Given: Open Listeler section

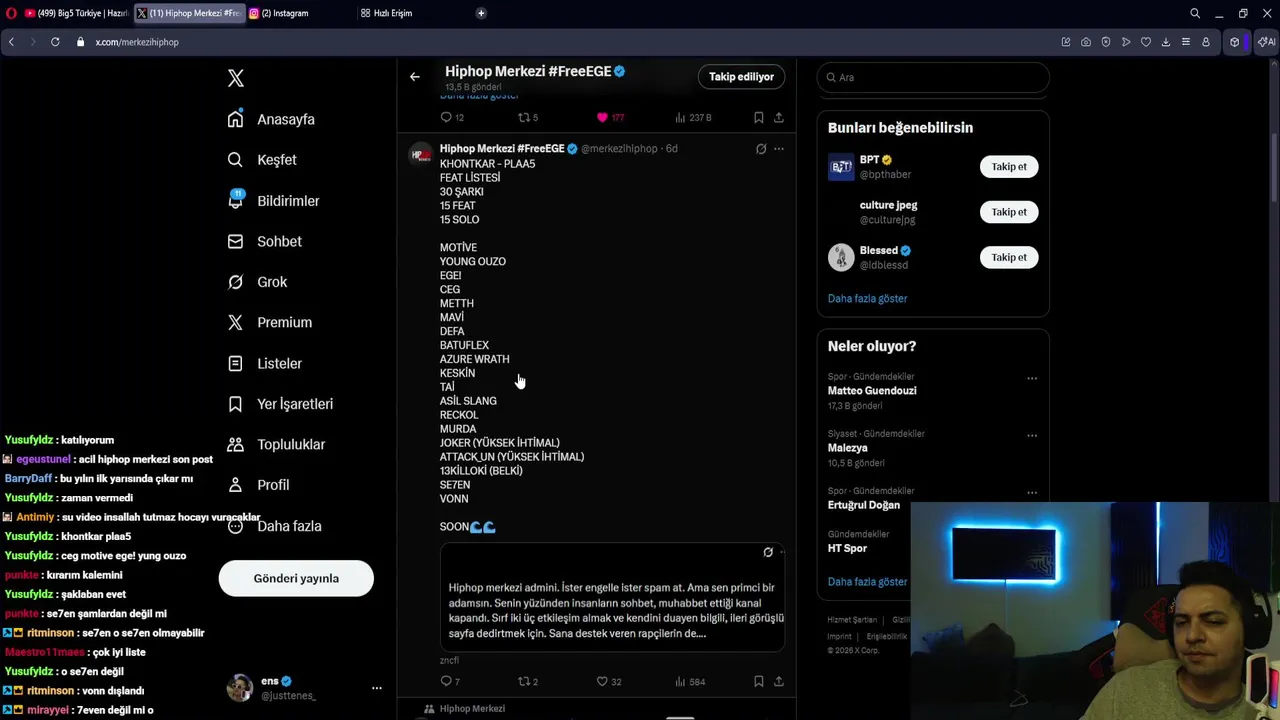Looking at the screenshot, I should [264, 363].
